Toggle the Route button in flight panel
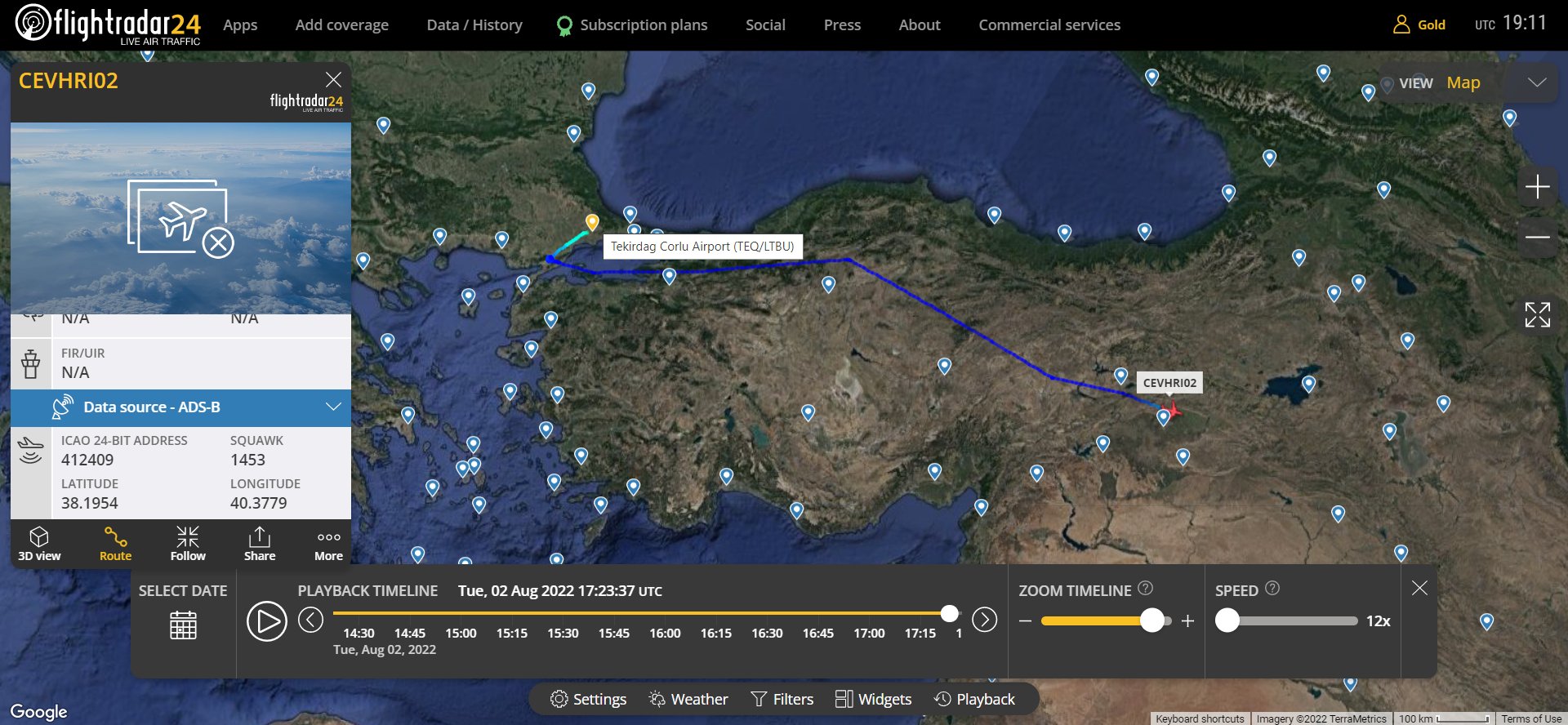The height and width of the screenshot is (725, 1568). click(x=115, y=544)
